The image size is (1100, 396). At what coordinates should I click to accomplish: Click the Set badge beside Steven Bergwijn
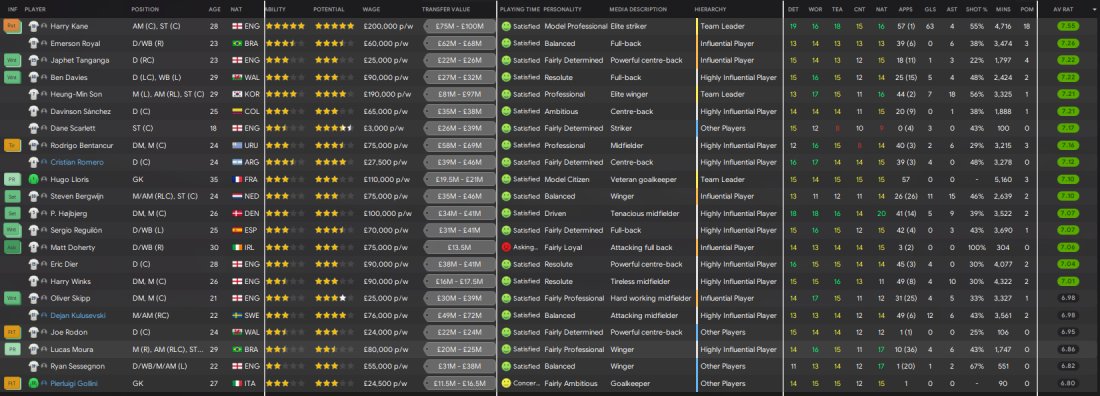(x=12, y=197)
